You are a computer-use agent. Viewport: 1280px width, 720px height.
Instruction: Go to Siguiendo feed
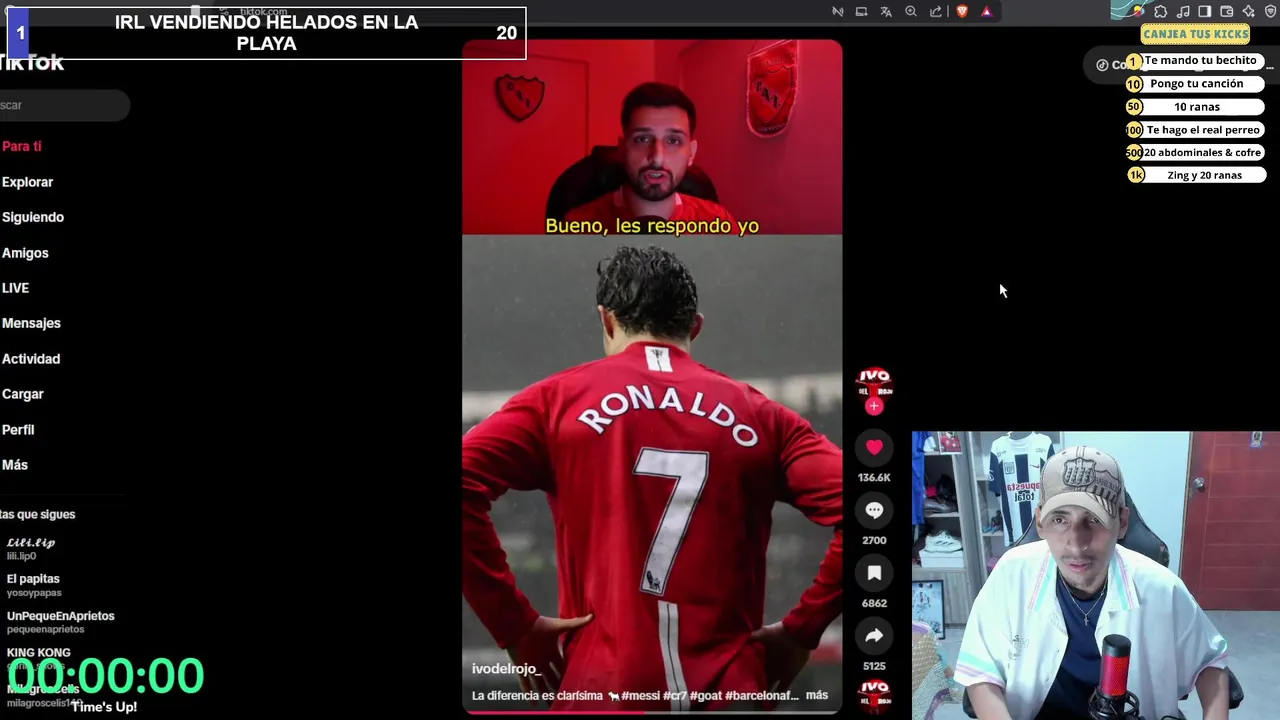pyautogui.click(x=33, y=217)
